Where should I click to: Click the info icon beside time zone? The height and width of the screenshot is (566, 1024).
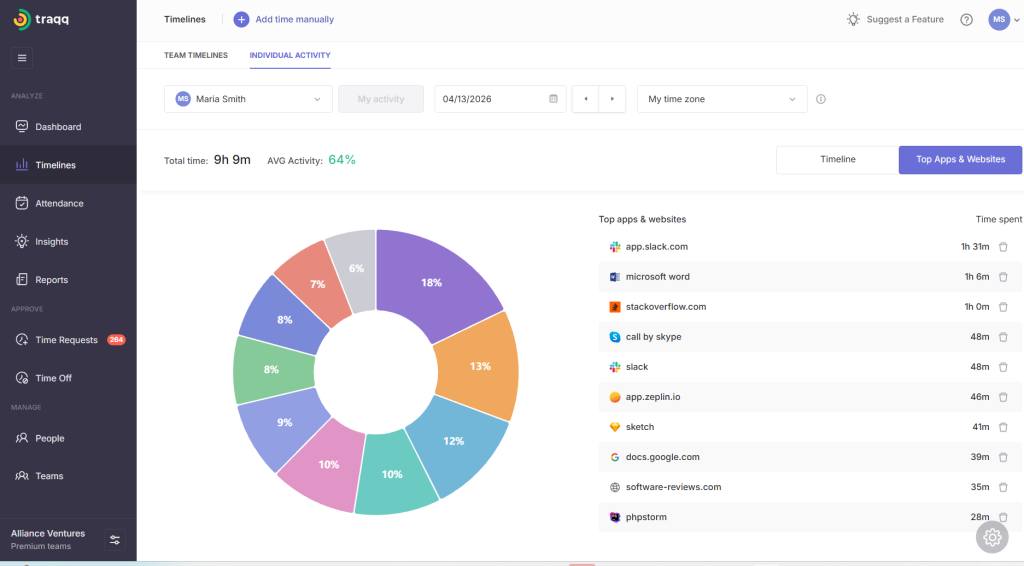821,99
